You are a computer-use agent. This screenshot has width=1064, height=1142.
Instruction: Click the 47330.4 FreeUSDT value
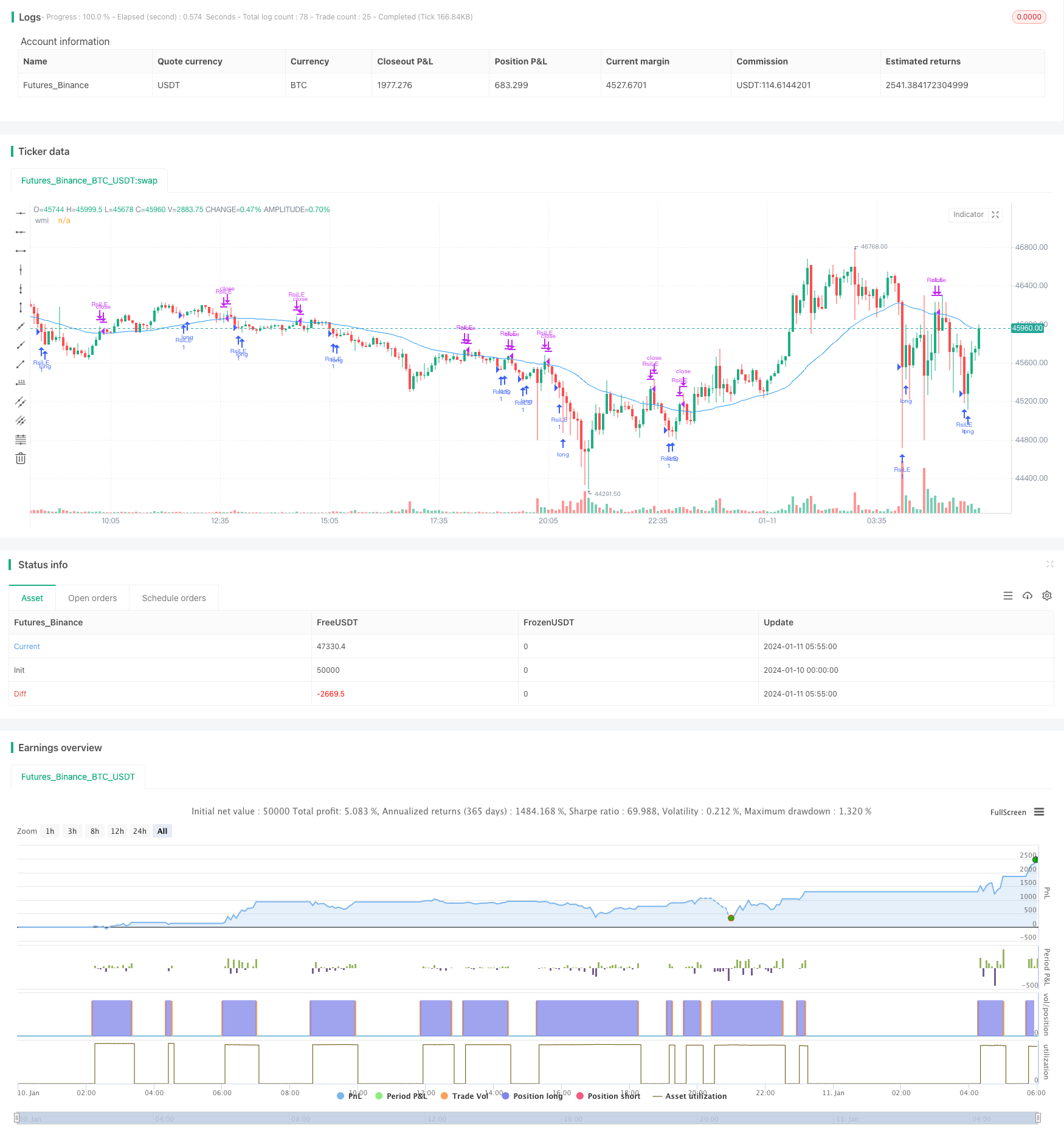pyautogui.click(x=331, y=646)
